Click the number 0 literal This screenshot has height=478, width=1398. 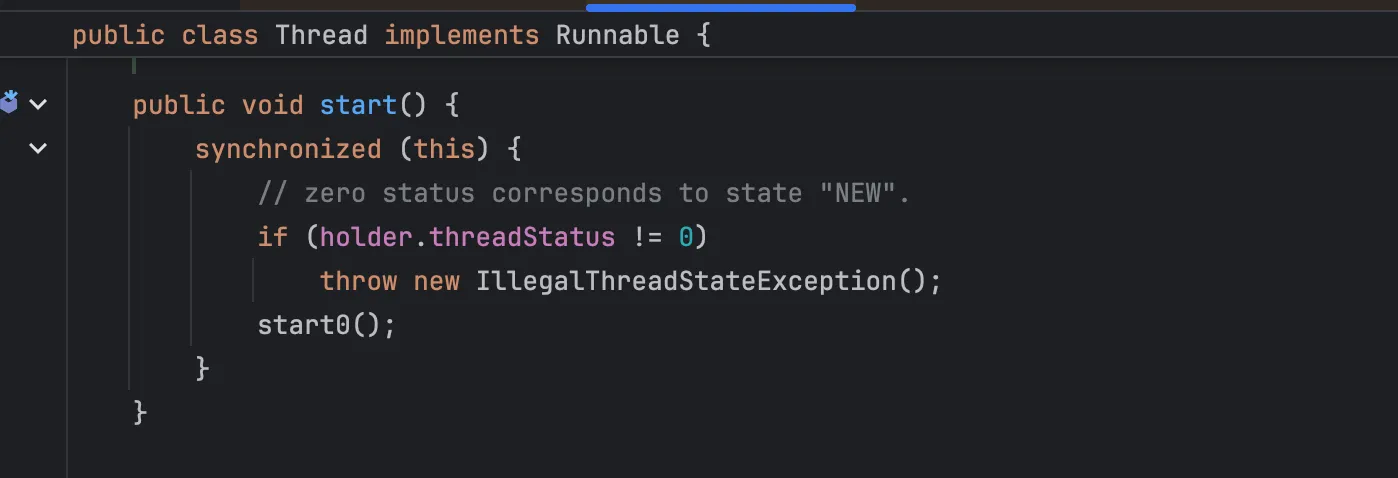(x=685, y=237)
